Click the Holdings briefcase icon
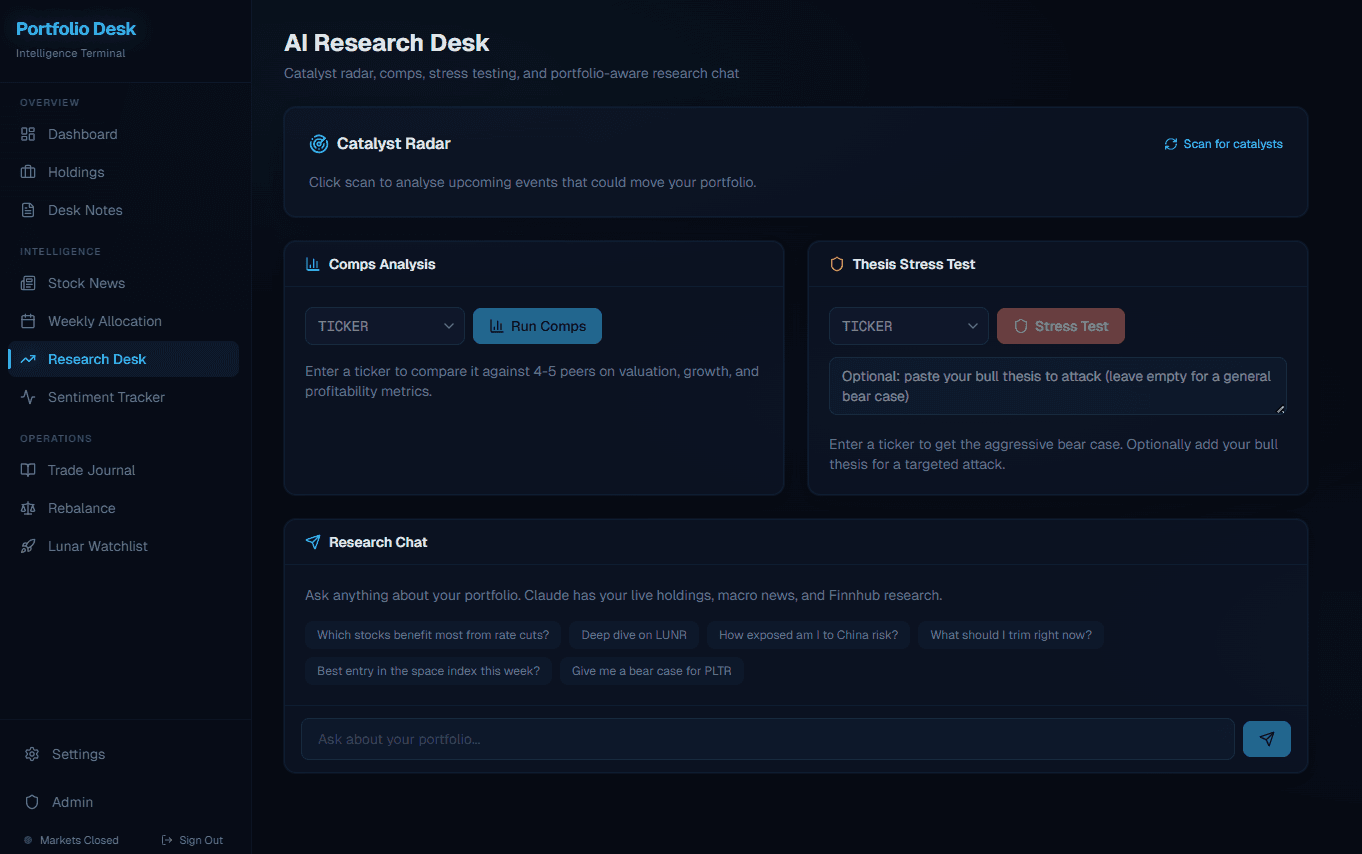The image size is (1362, 854). [x=28, y=172]
